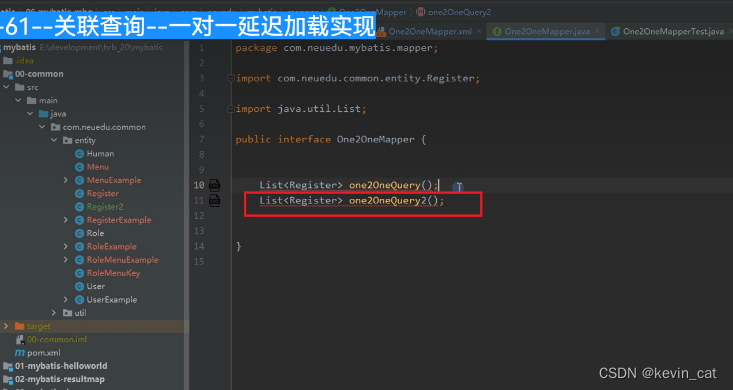This screenshot has height=390, width=733.
Task: Click the one2OneQuery2 breadcrumb
Action: pyautogui.click(x=459, y=12)
